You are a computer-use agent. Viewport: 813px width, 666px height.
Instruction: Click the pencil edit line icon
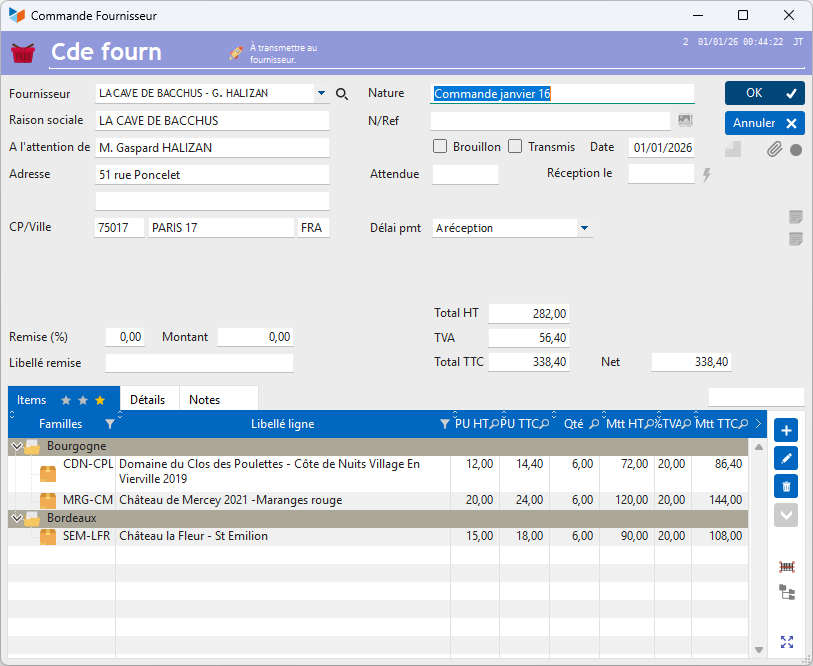coord(786,458)
